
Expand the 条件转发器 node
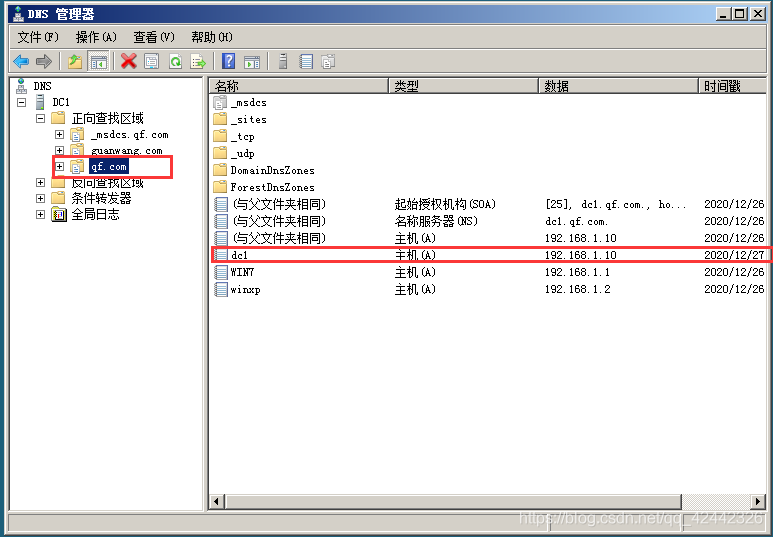(x=40, y=199)
